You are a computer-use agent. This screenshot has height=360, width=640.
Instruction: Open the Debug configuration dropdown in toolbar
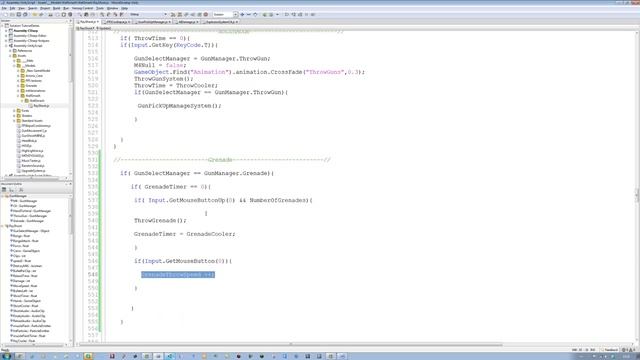[148, 14]
